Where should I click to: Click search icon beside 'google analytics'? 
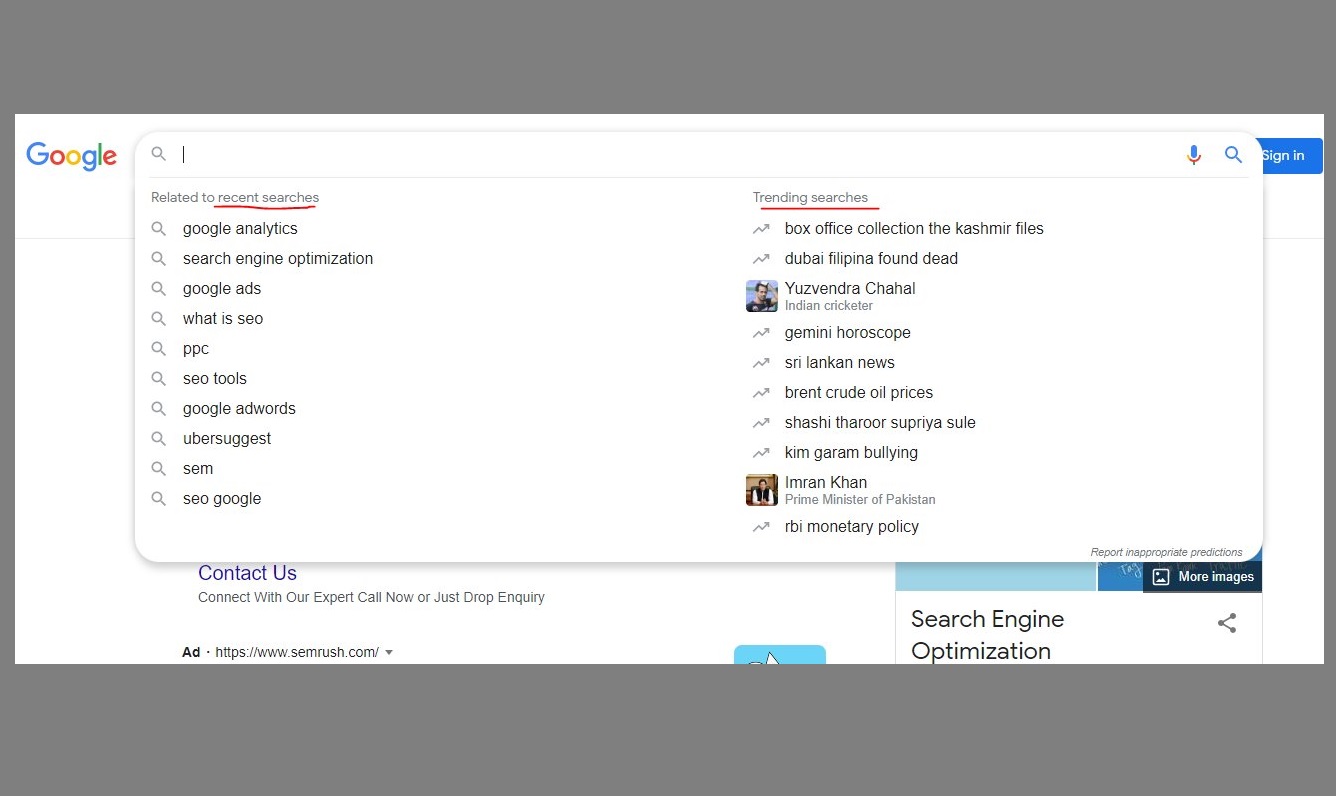click(158, 228)
